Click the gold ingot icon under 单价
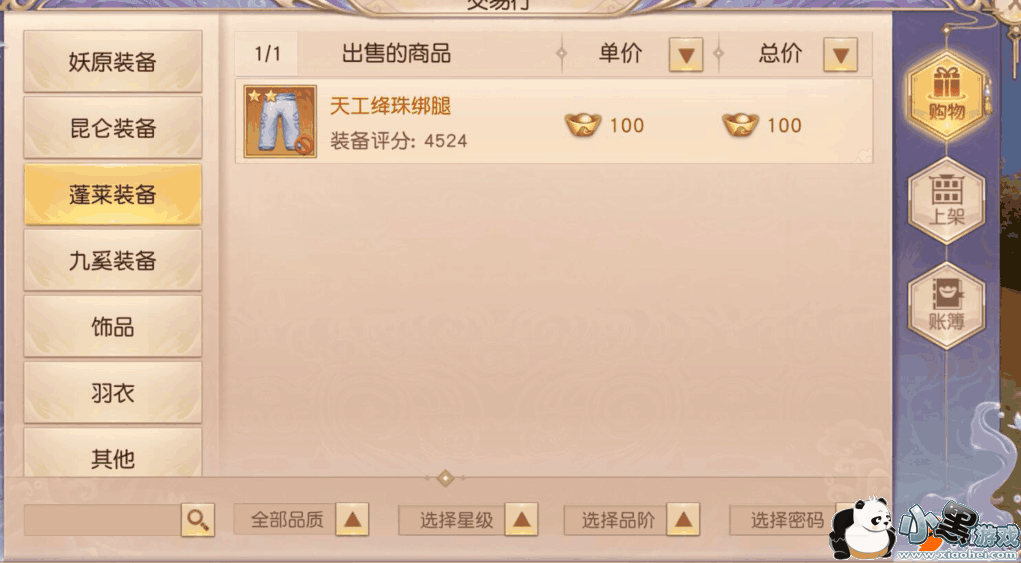The width and height of the screenshot is (1021, 563). 583,124
